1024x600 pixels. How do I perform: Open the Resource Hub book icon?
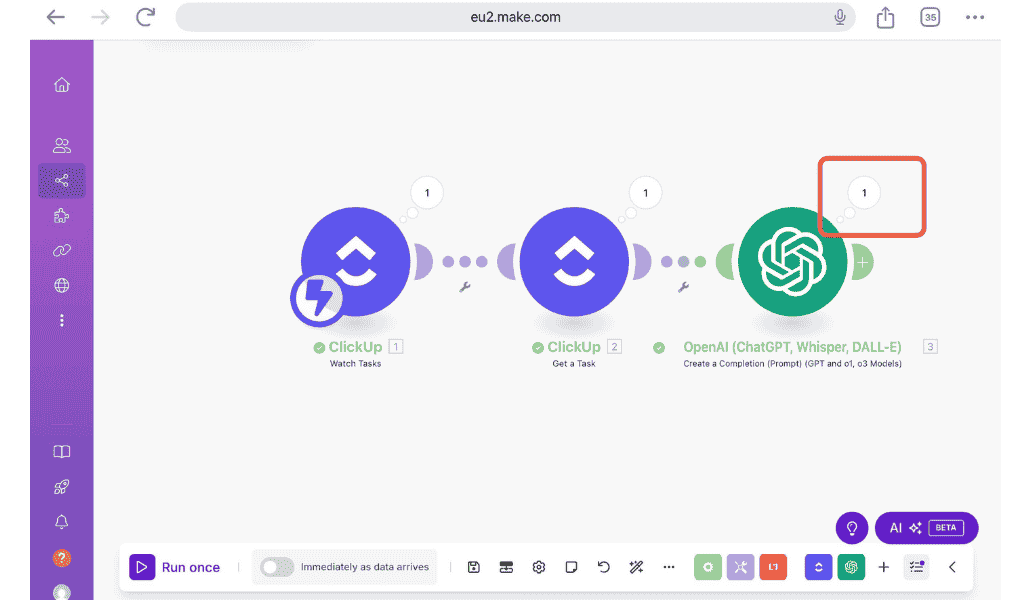(x=61, y=452)
